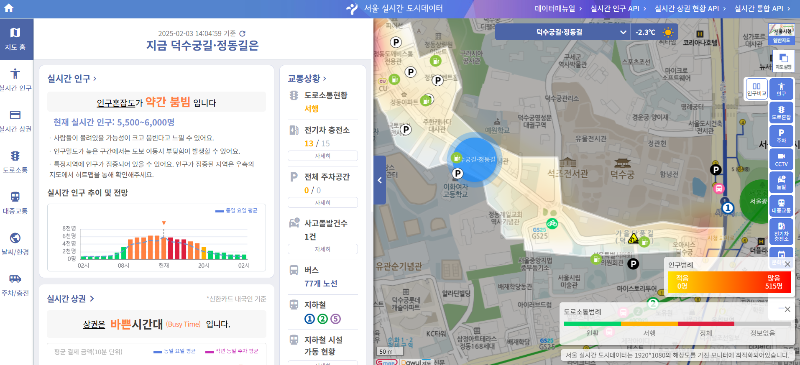800x365 pixels.
Task: Click the 인구혼잡도 underlined link
Action: [116, 103]
